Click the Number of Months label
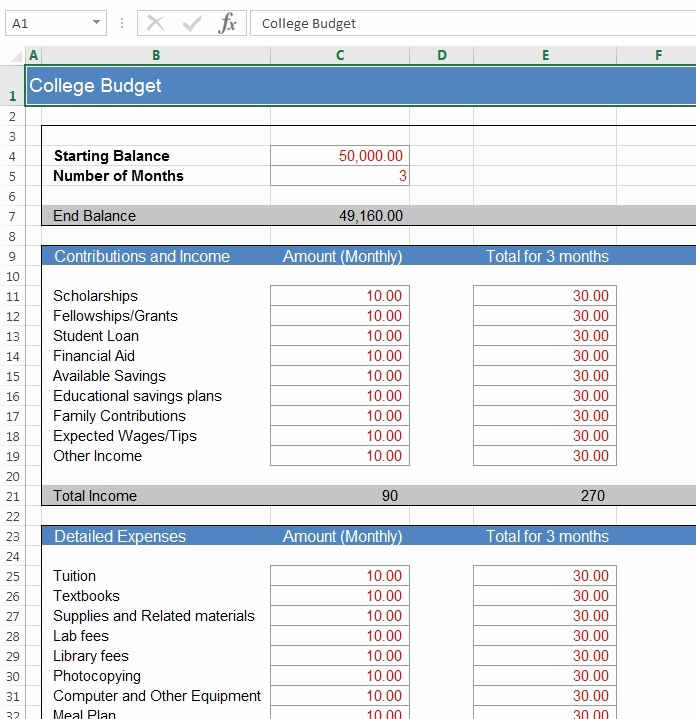Image resolution: width=696 pixels, height=719 pixels. pyautogui.click(x=118, y=176)
